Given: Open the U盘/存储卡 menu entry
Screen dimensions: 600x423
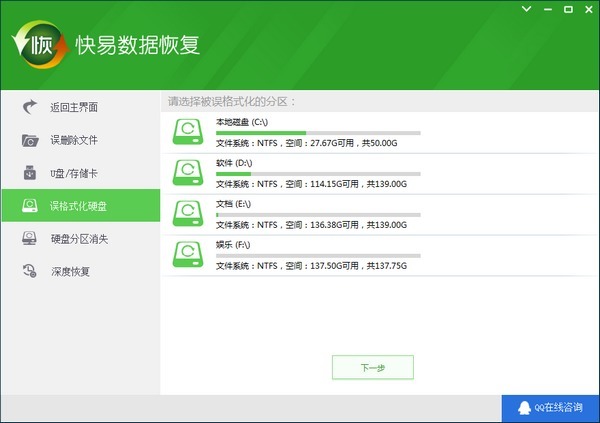Looking at the screenshot, I should point(81,173).
